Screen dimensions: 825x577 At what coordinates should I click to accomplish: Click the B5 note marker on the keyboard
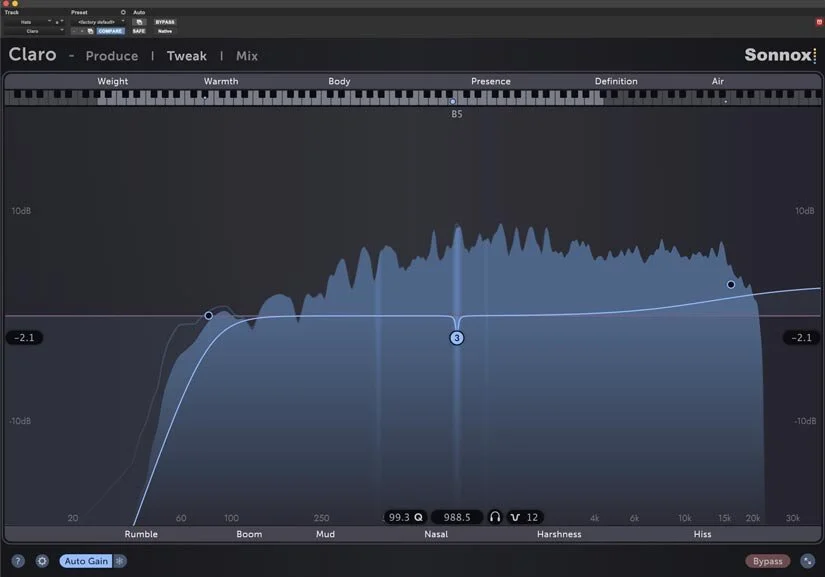452,101
